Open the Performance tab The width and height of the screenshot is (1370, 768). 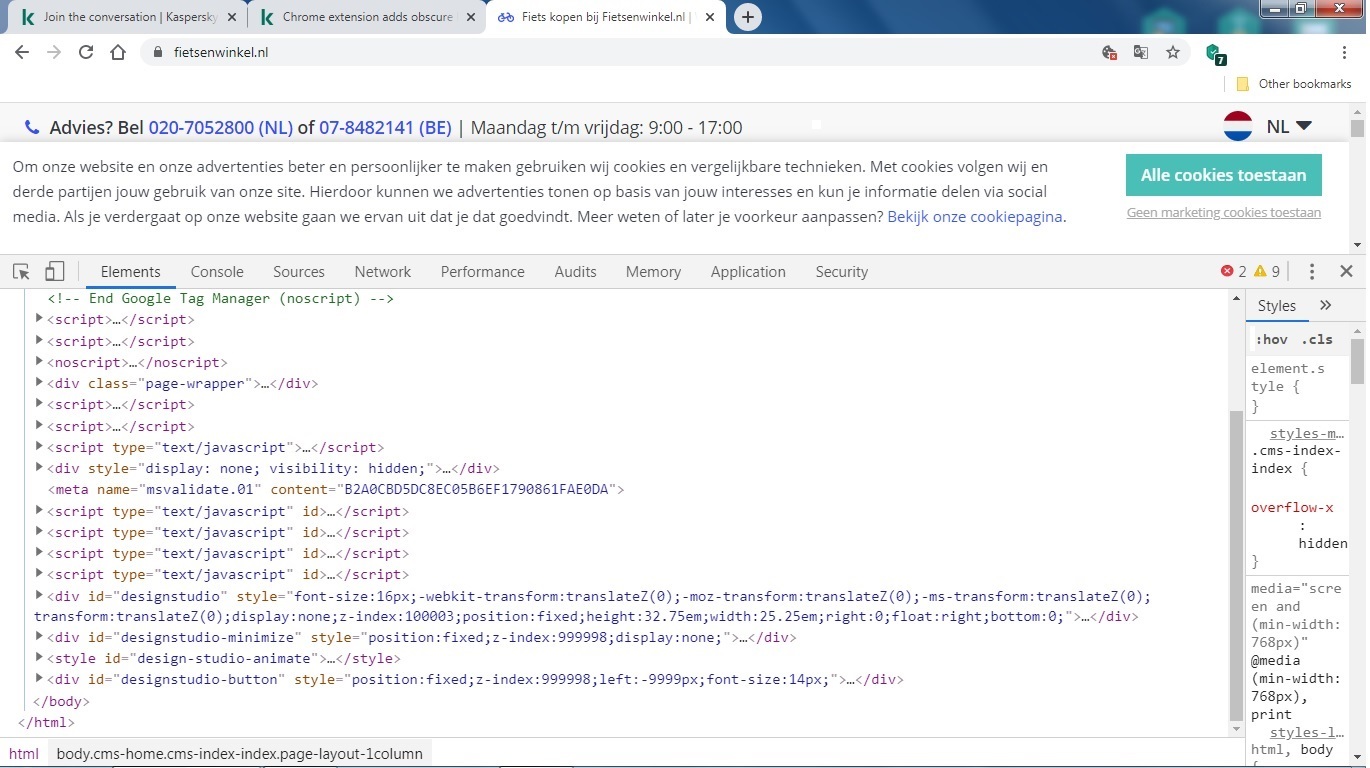pos(482,271)
